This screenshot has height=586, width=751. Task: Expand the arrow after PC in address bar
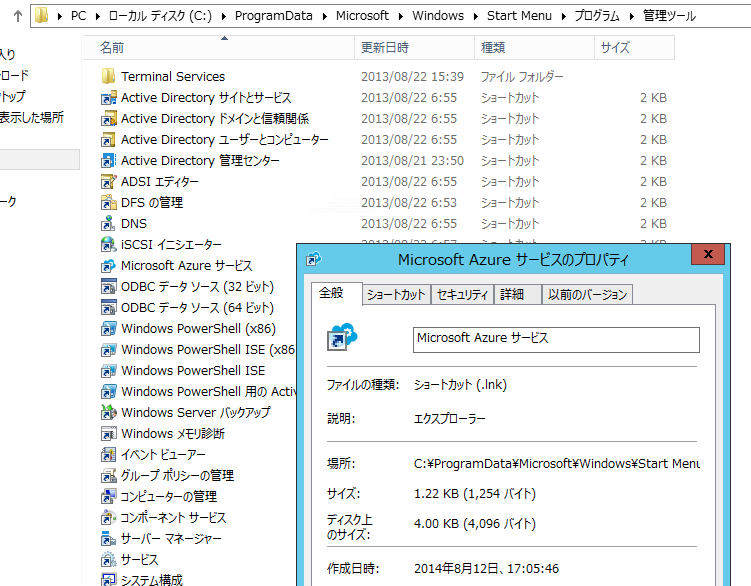tap(98, 16)
